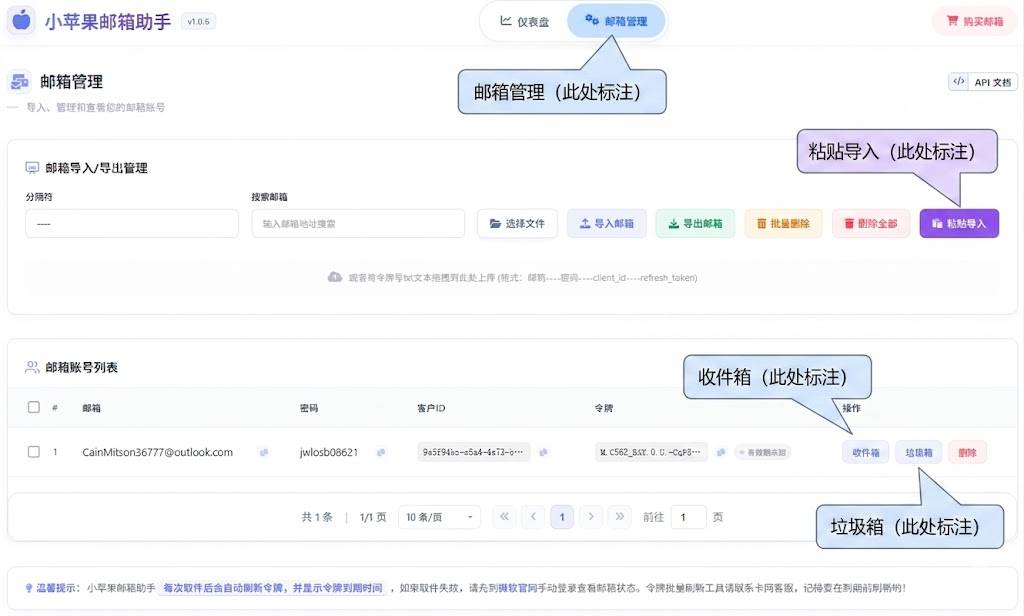Copy the password jwlosb08621 icon
The image size is (1024, 616).
[x=381, y=452]
